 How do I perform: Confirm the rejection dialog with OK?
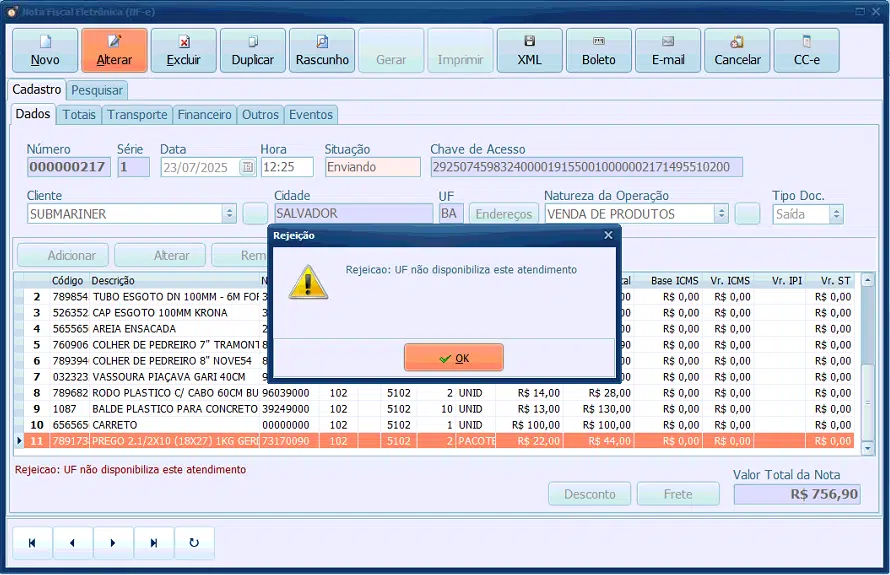click(x=454, y=358)
